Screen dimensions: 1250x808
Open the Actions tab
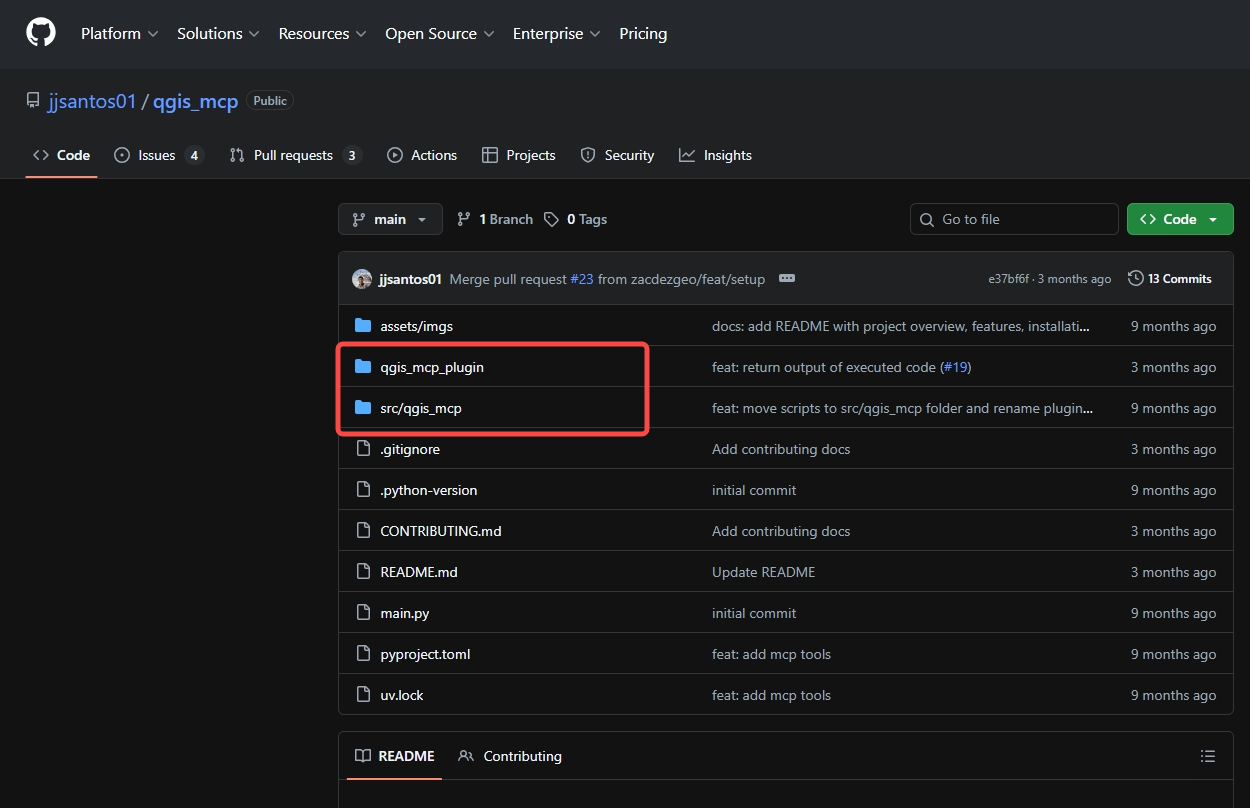point(422,155)
